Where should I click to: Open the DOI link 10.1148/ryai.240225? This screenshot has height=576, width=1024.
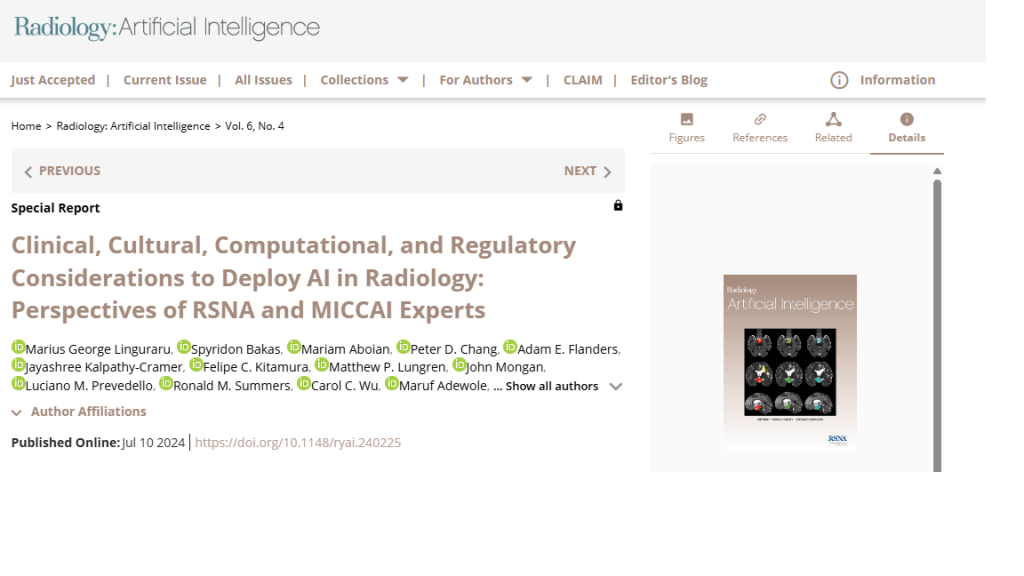coord(298,442)
